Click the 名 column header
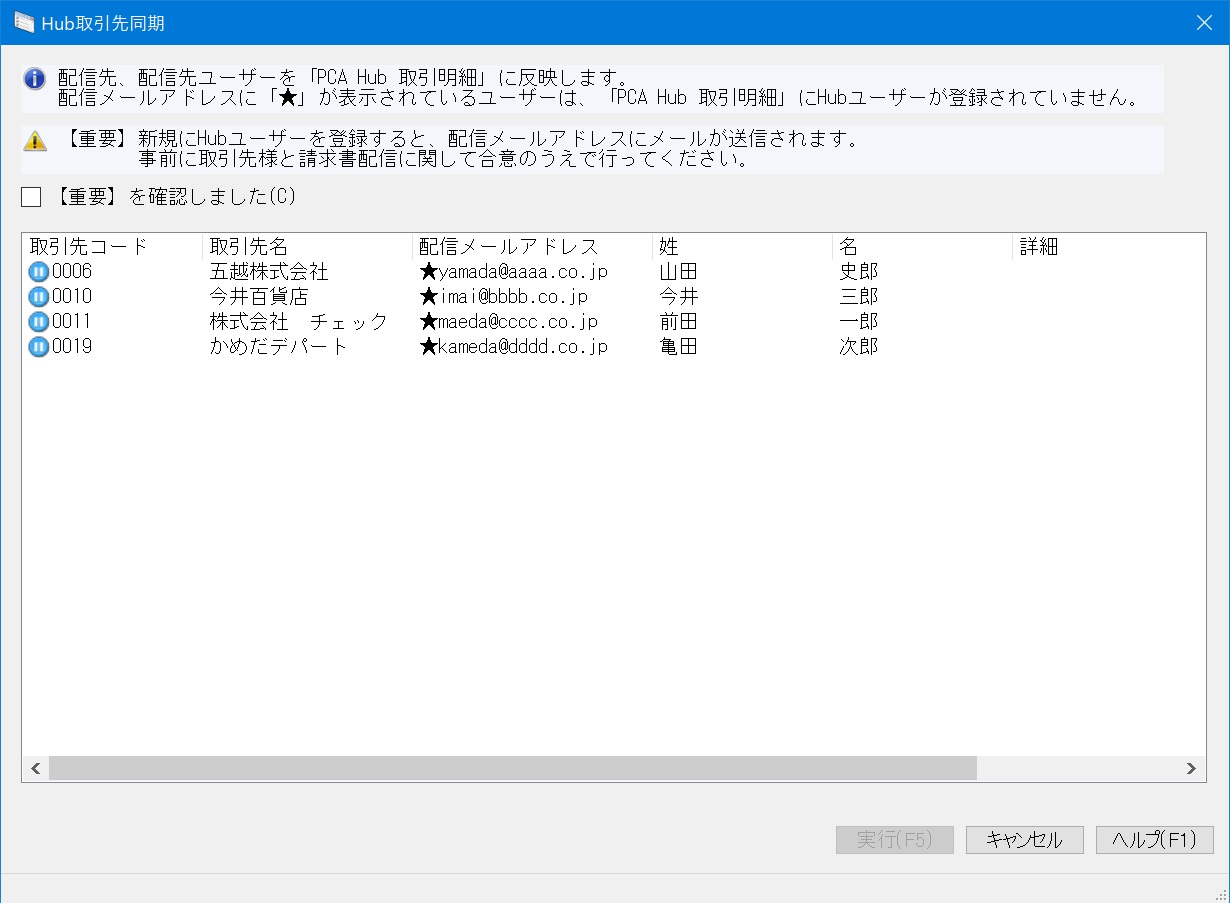 click(x=922, y=247)
